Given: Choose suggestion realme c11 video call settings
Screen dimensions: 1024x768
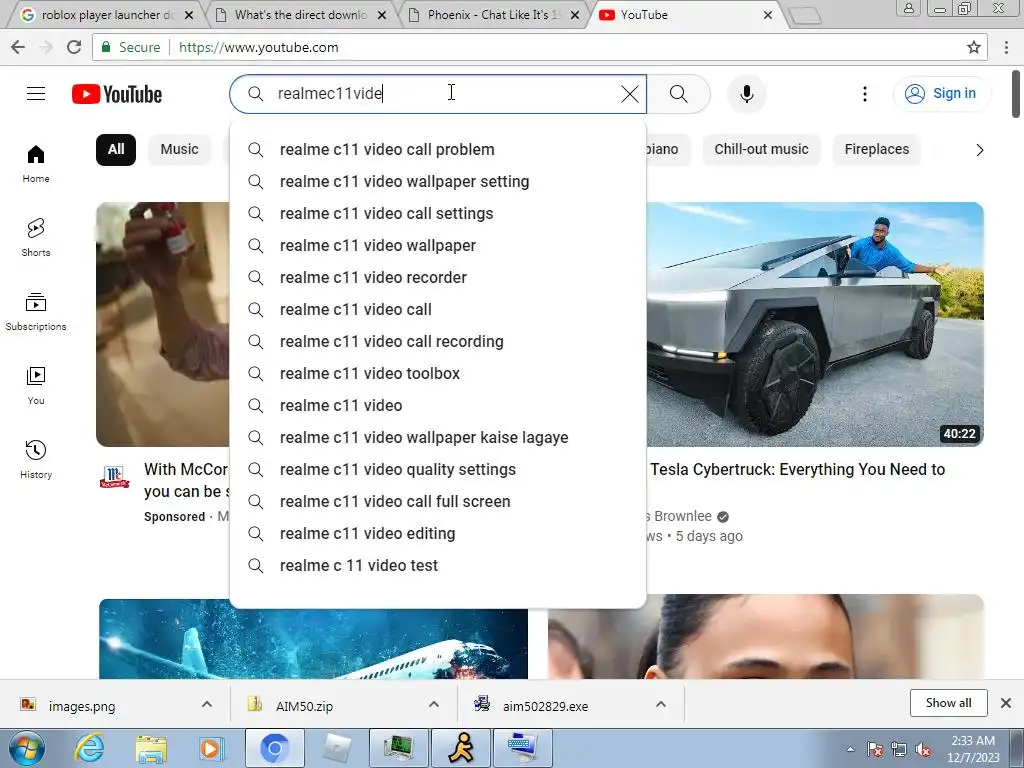Looking at the screenshot, I should coord(438,214).
